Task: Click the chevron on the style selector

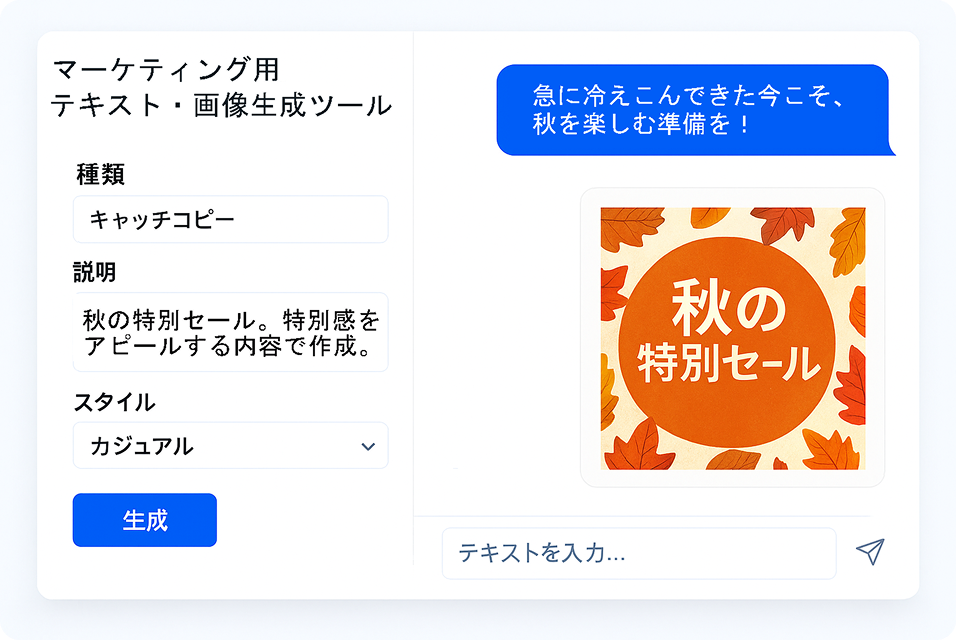Action: (x=370, y=446)
